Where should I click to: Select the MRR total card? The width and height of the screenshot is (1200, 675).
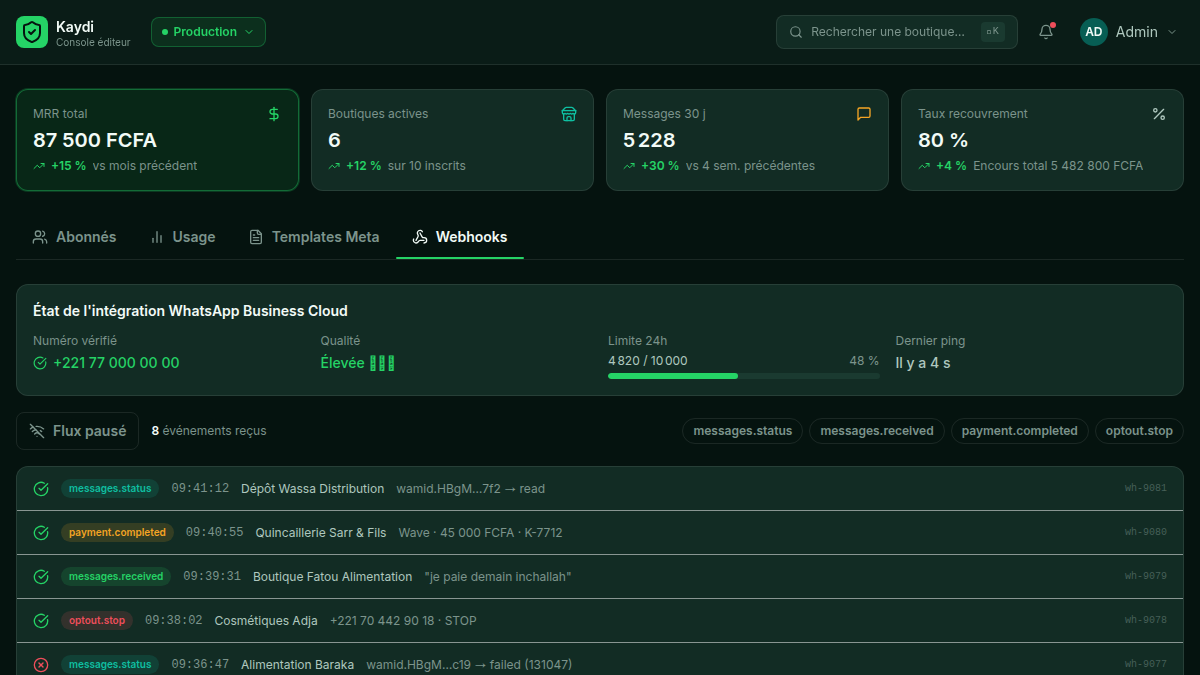tap(157, 140)
